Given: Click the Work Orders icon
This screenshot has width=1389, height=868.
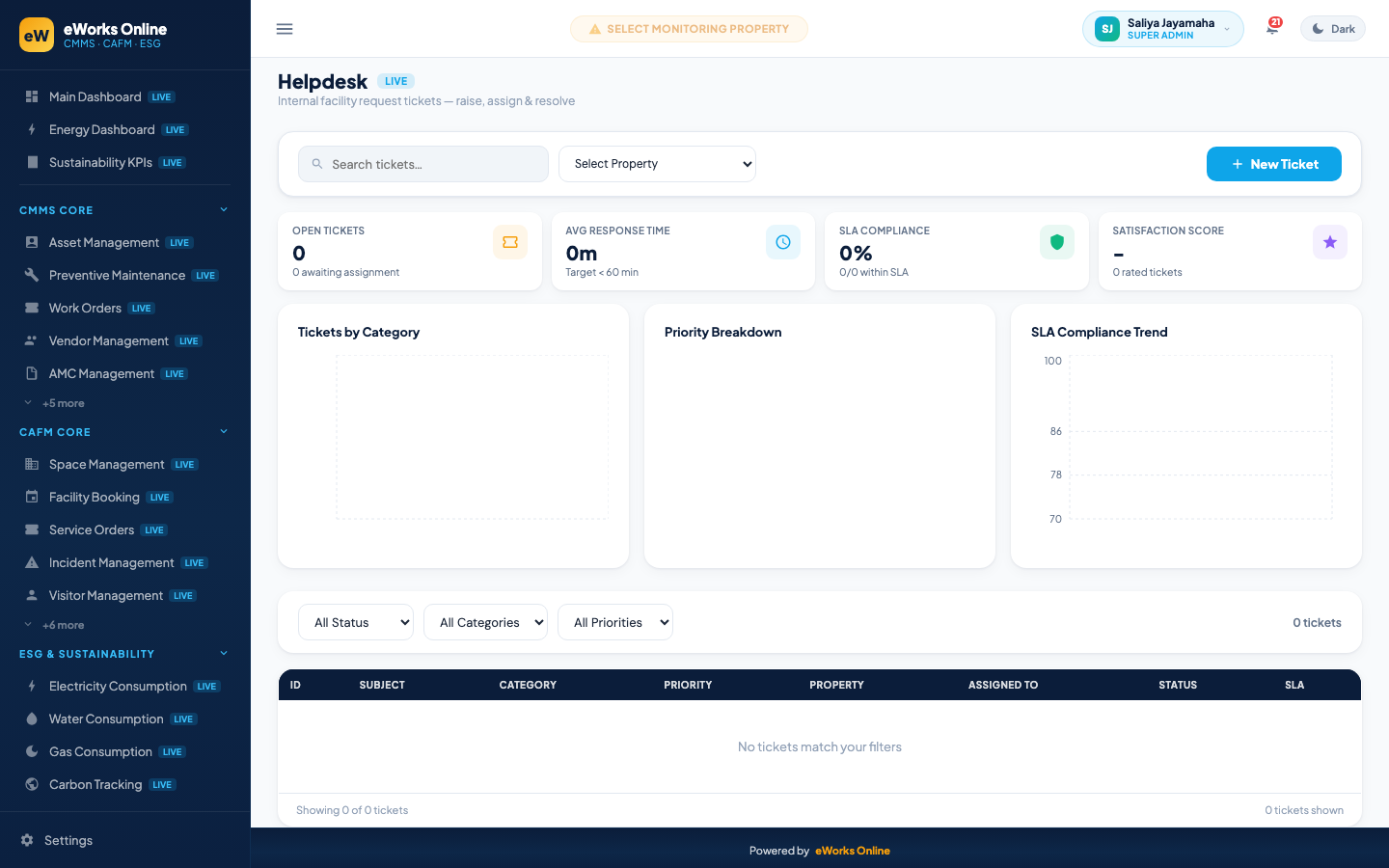Looking at the screenshot, I should pos(32,308).
